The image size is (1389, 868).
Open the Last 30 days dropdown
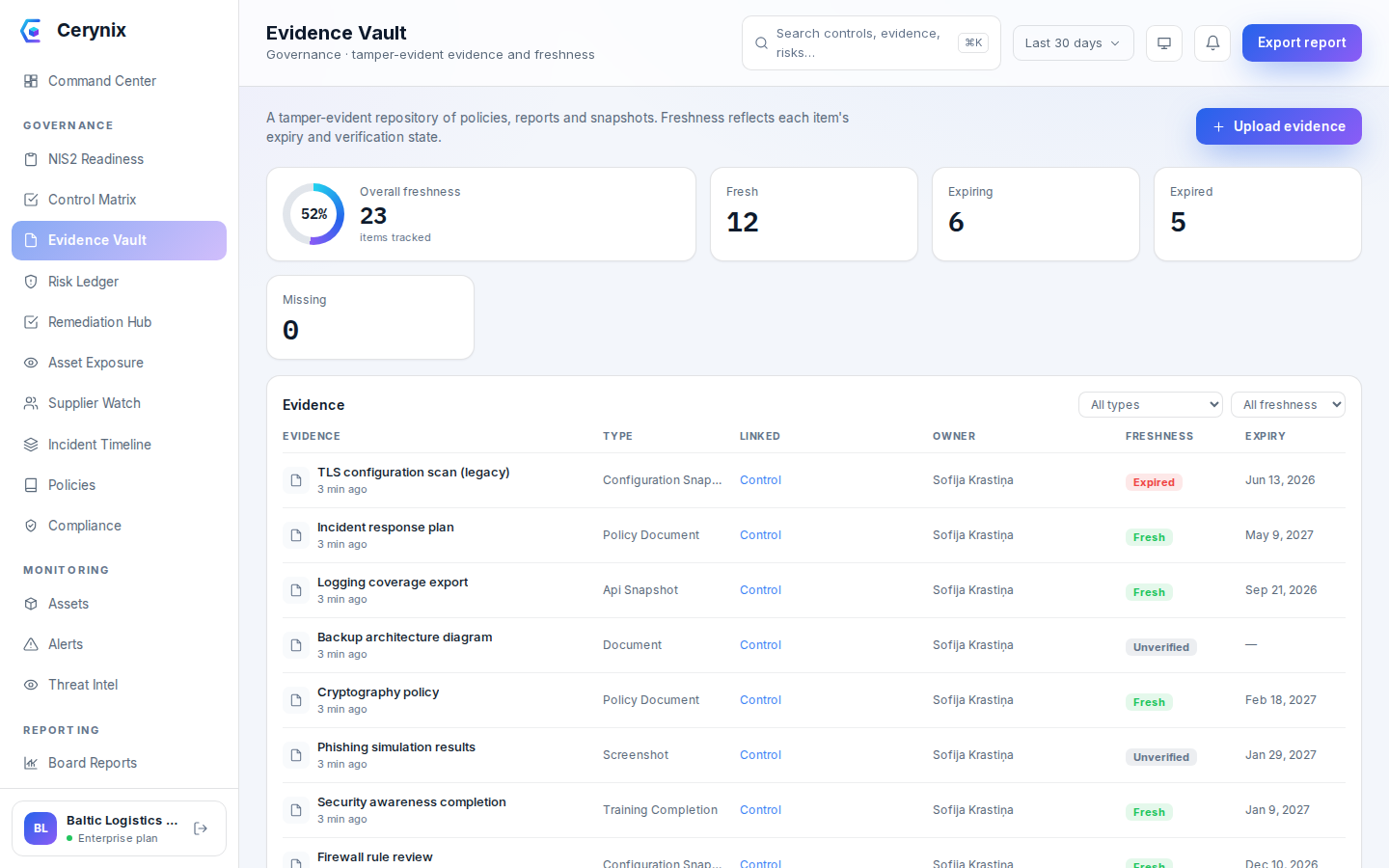1073,42
